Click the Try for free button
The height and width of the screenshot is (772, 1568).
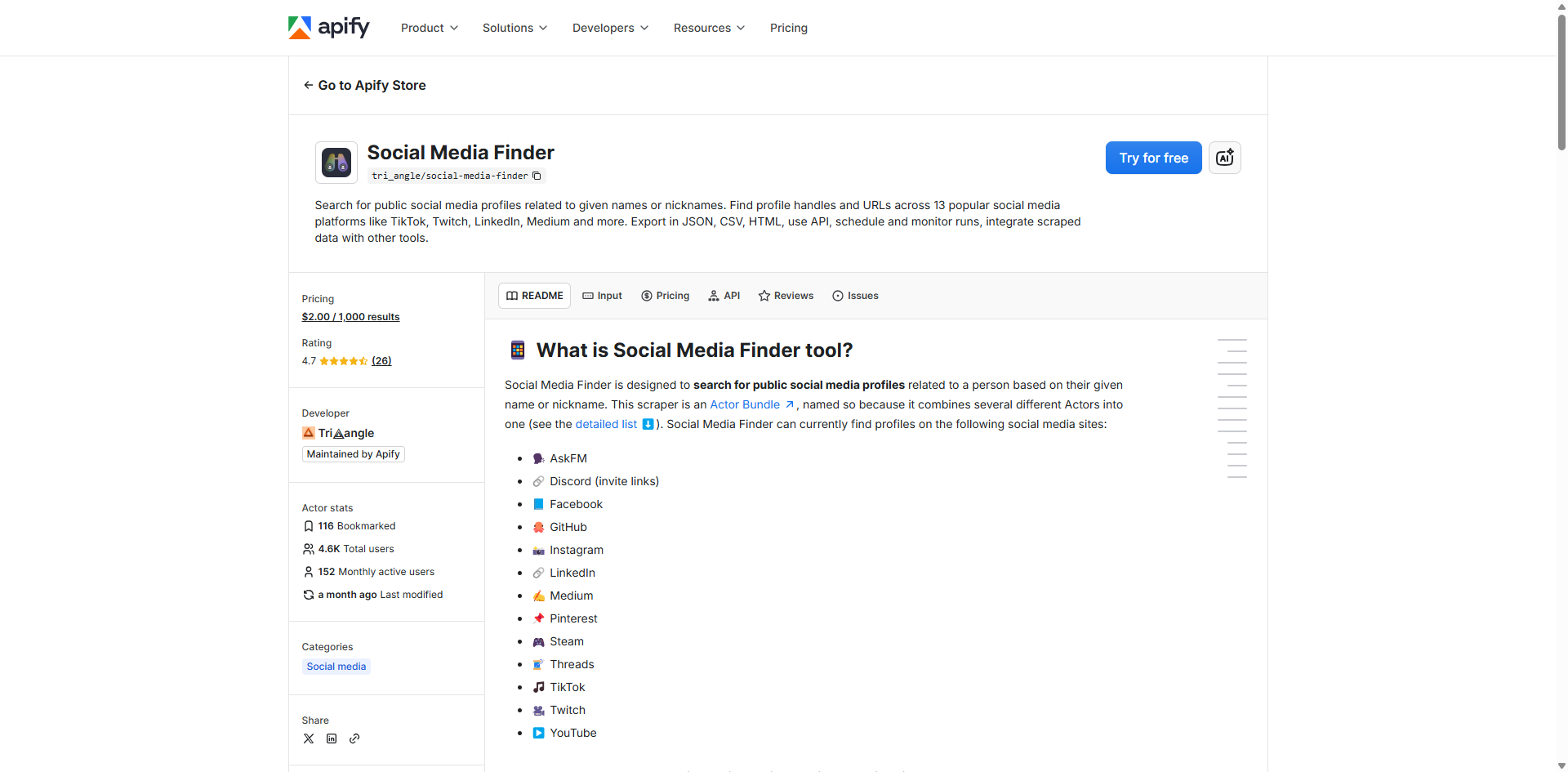(x=1153, y=158)
